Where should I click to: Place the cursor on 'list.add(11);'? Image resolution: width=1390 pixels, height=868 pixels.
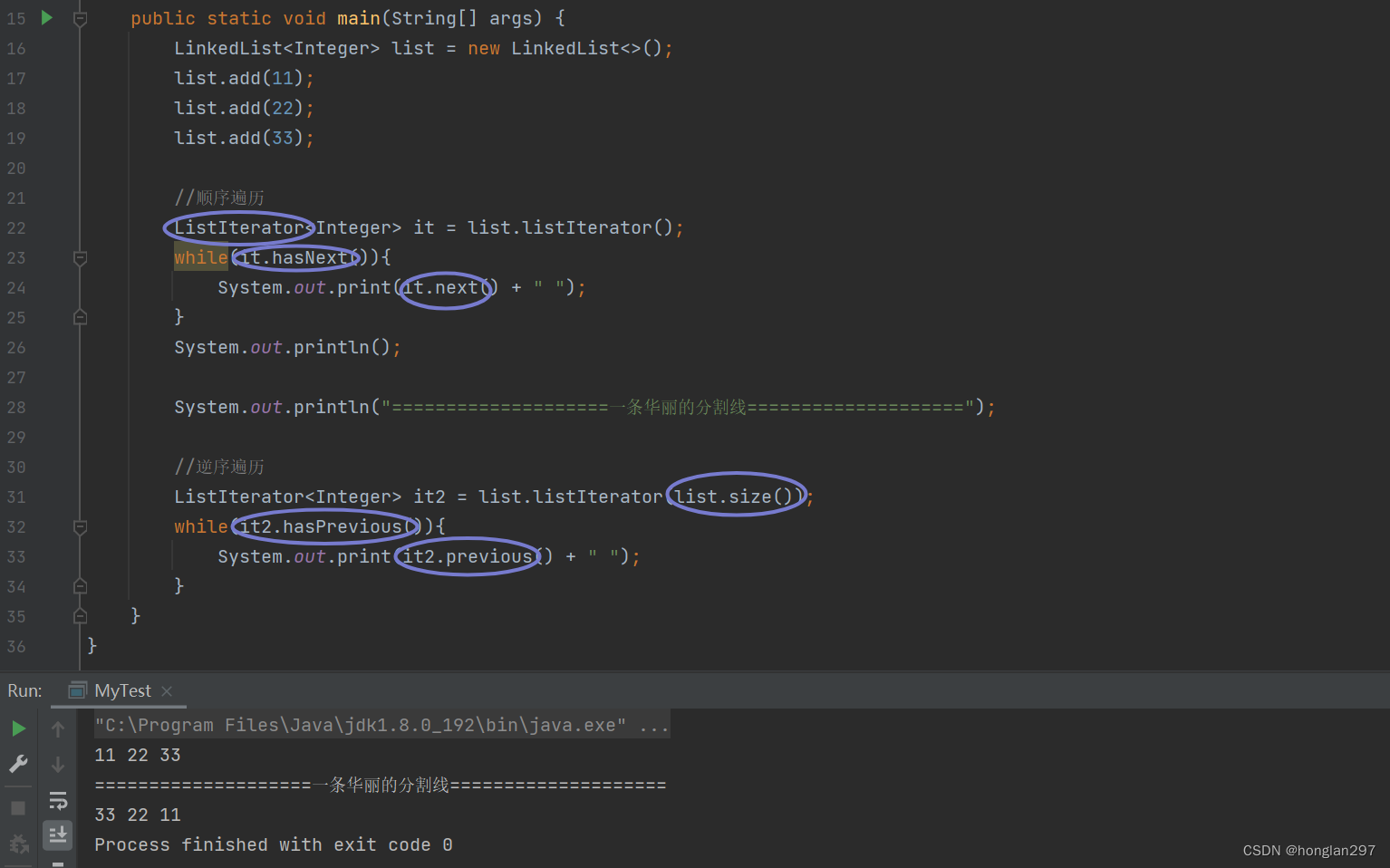[x=244, y=79]
